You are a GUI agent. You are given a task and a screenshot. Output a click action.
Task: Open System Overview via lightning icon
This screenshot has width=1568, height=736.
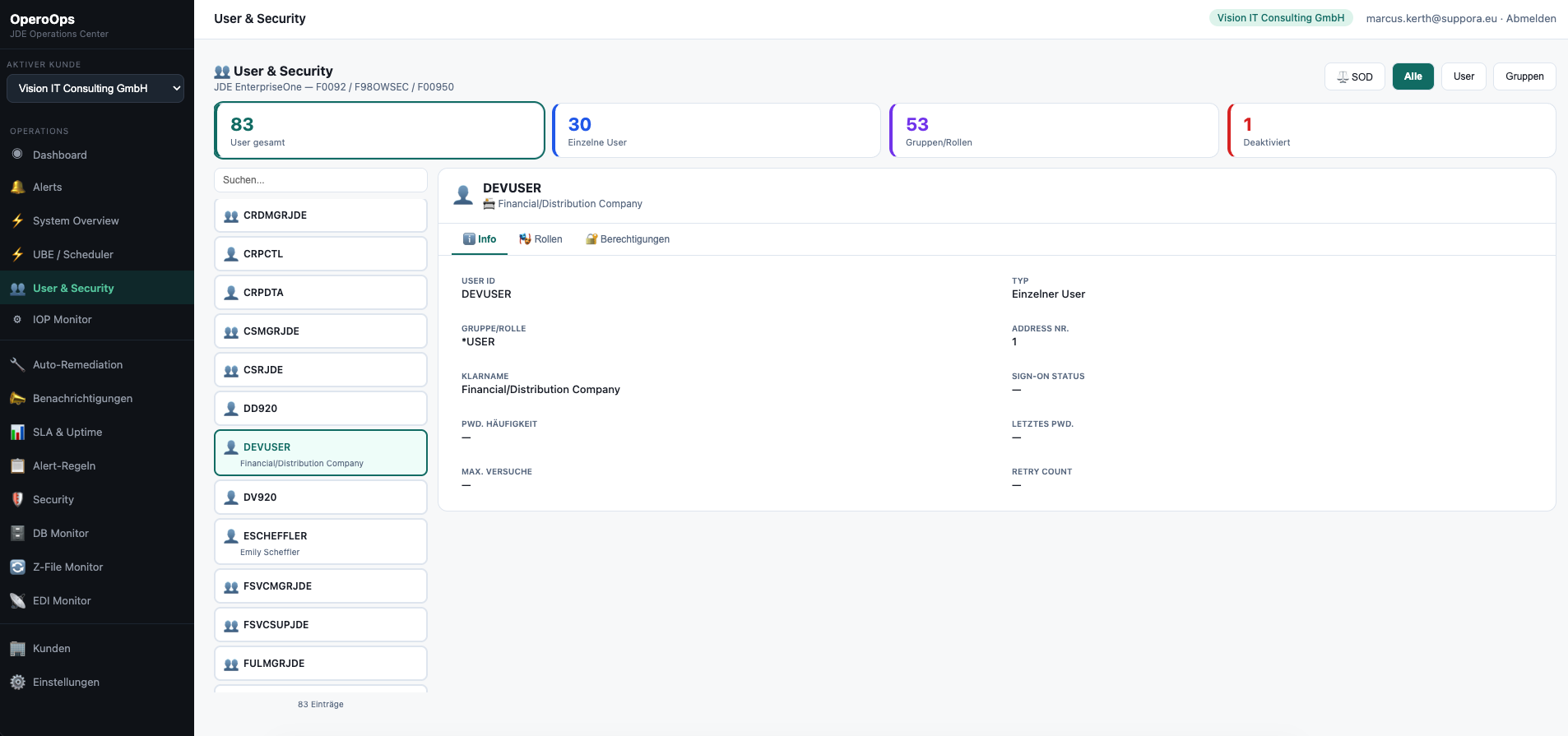pos(17,221)
